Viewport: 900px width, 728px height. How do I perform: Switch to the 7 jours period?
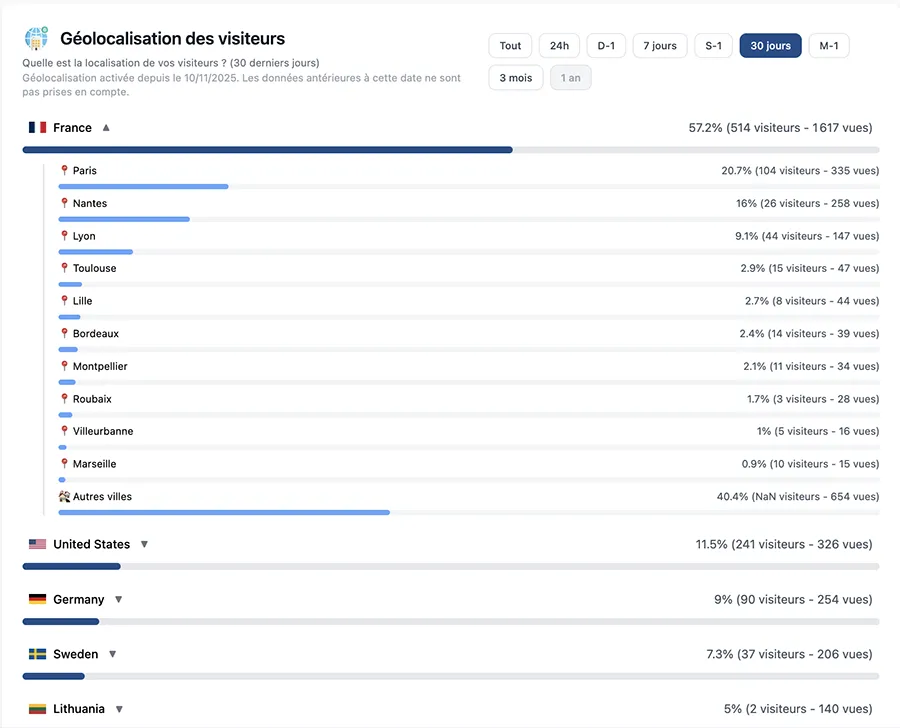pyautogui.click(x=659, y=46)
